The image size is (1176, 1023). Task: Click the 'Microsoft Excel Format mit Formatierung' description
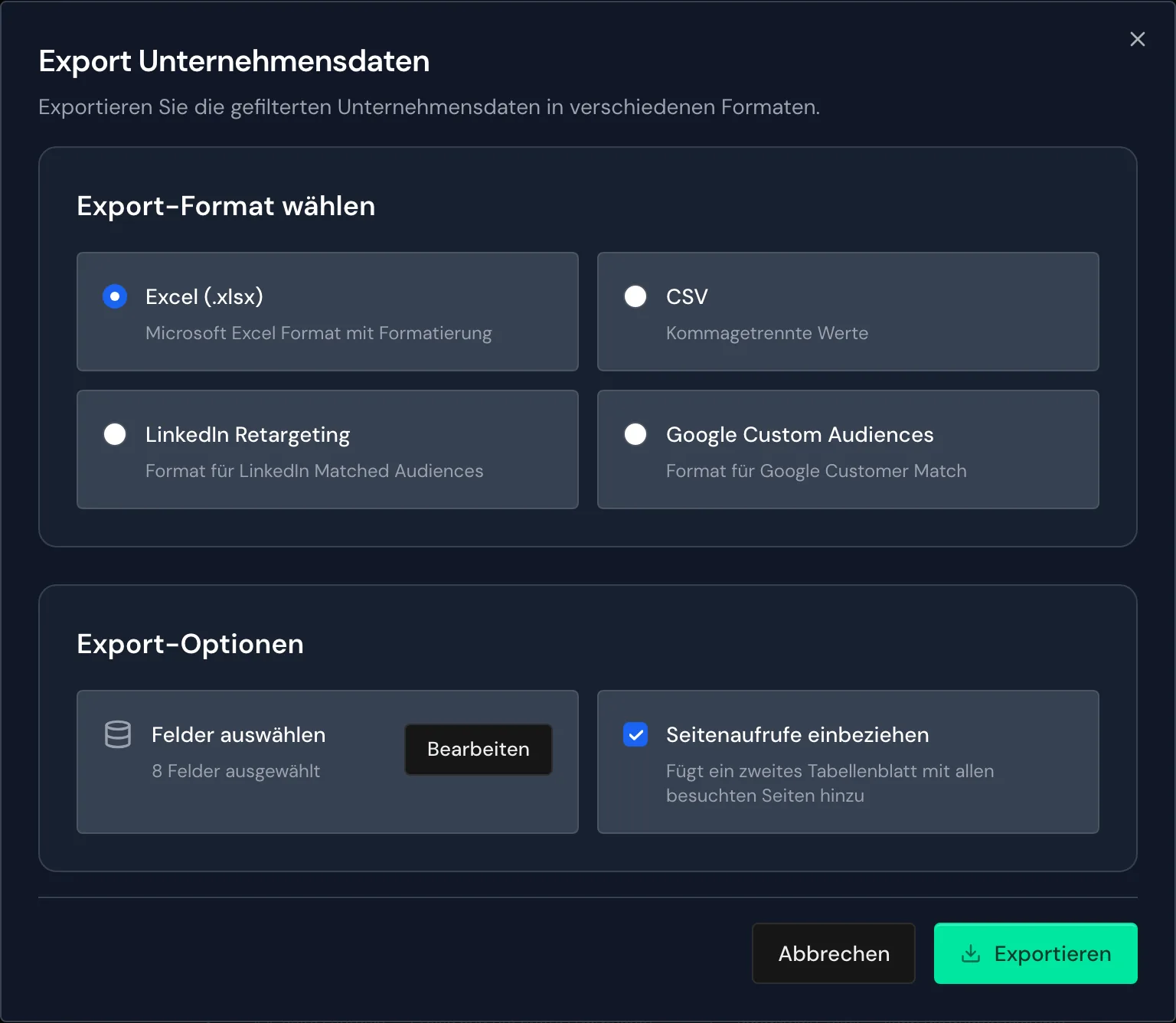[318, 333]
